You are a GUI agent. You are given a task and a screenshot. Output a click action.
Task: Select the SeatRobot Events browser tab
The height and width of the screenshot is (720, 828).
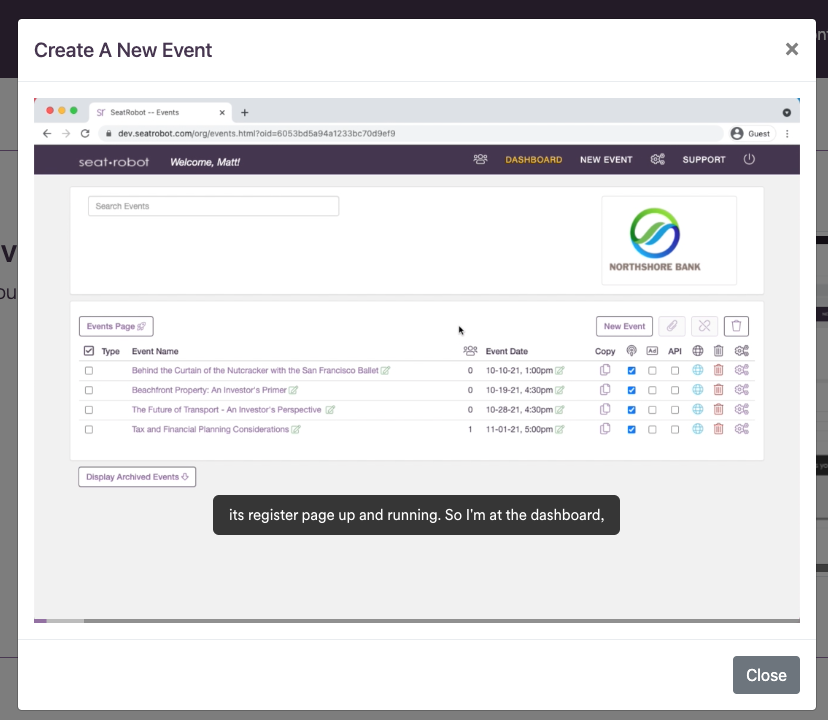160,112
